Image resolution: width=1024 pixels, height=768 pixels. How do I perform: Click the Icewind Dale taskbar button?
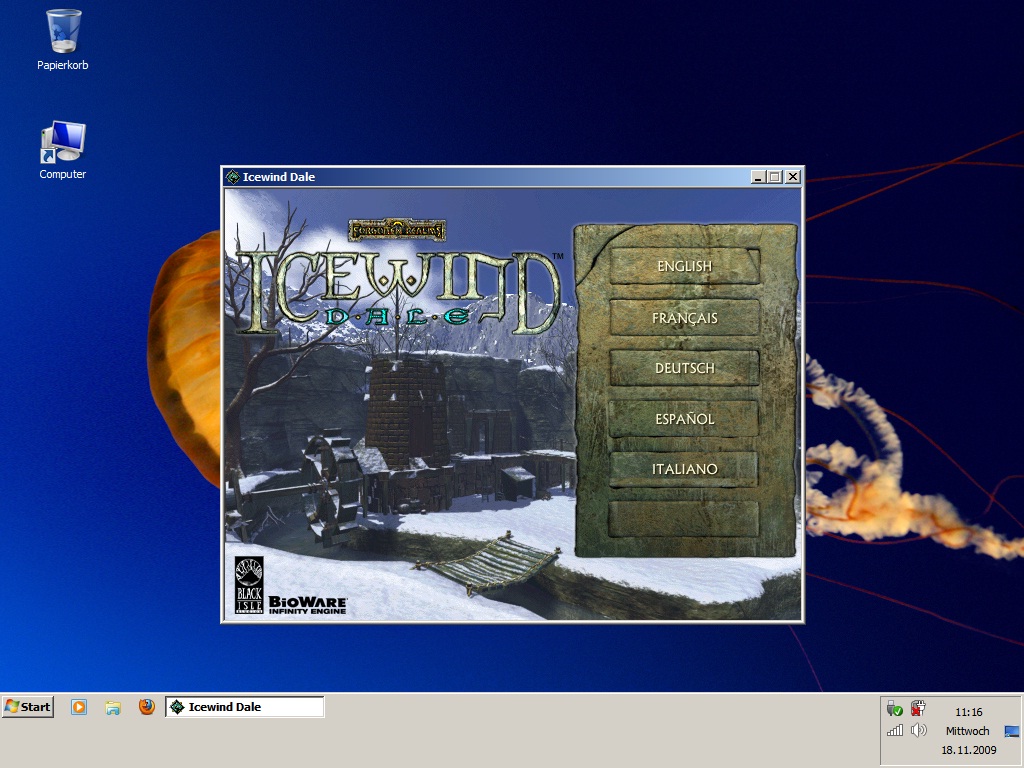coord(245,707)
